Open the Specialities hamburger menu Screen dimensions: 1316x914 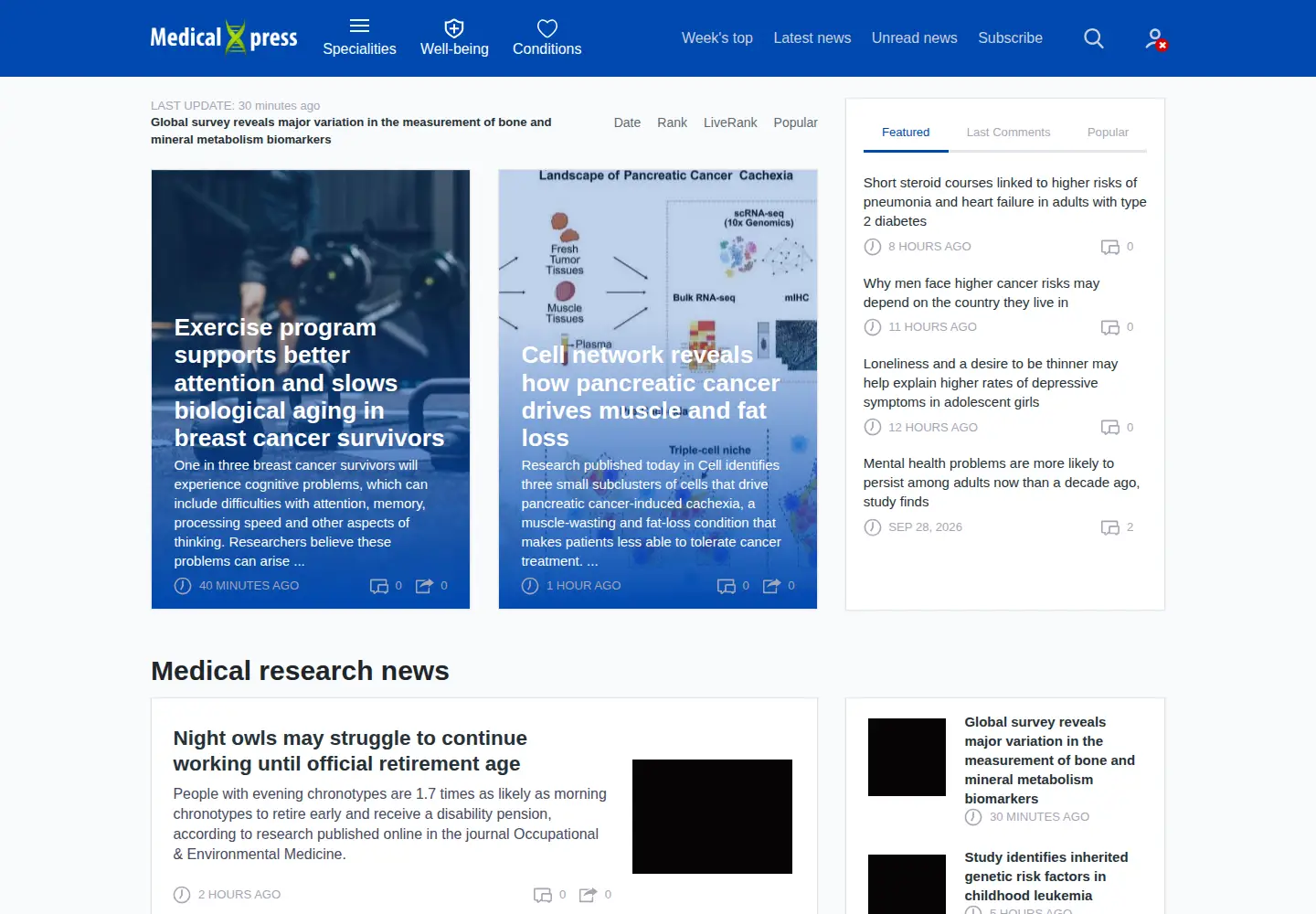tap(359, 37)
